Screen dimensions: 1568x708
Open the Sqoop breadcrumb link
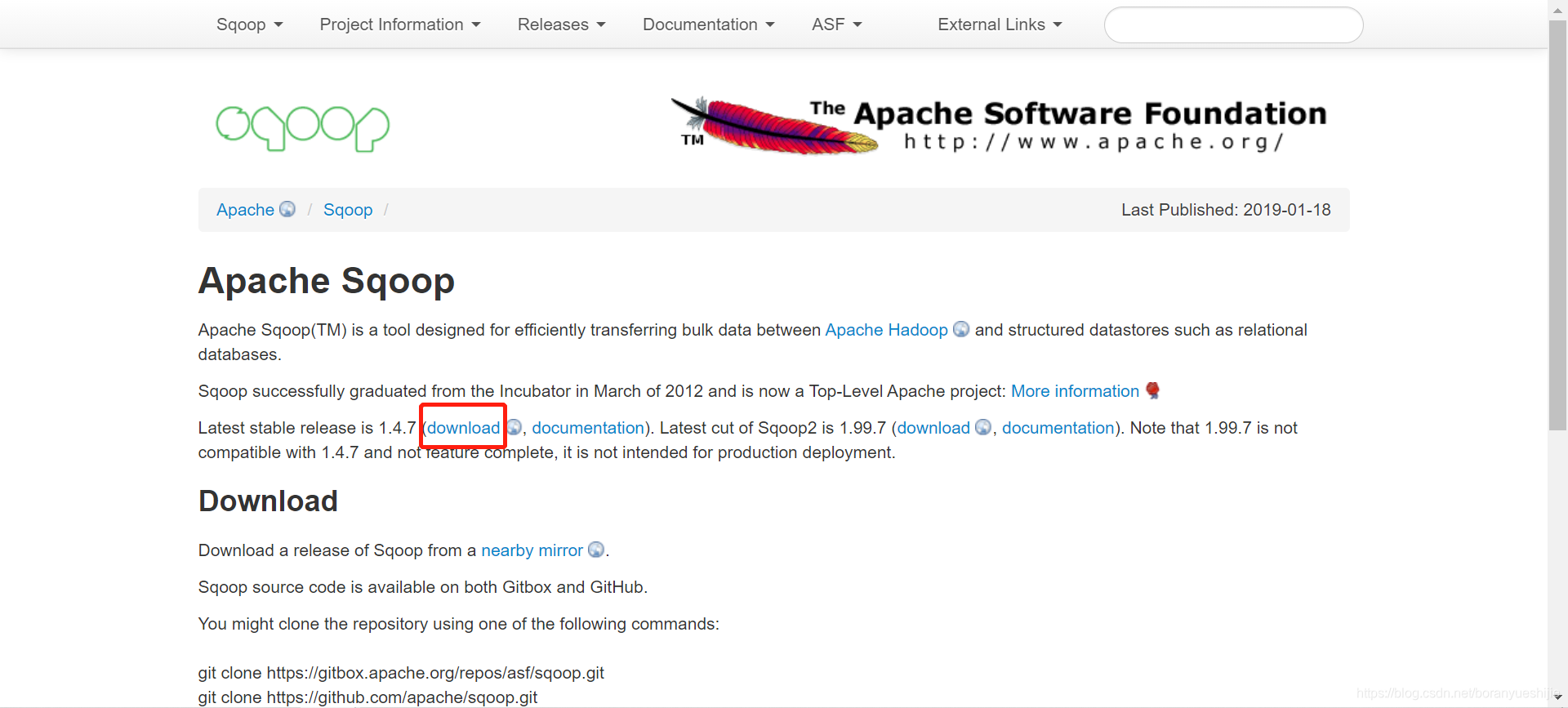click(348, 210)
